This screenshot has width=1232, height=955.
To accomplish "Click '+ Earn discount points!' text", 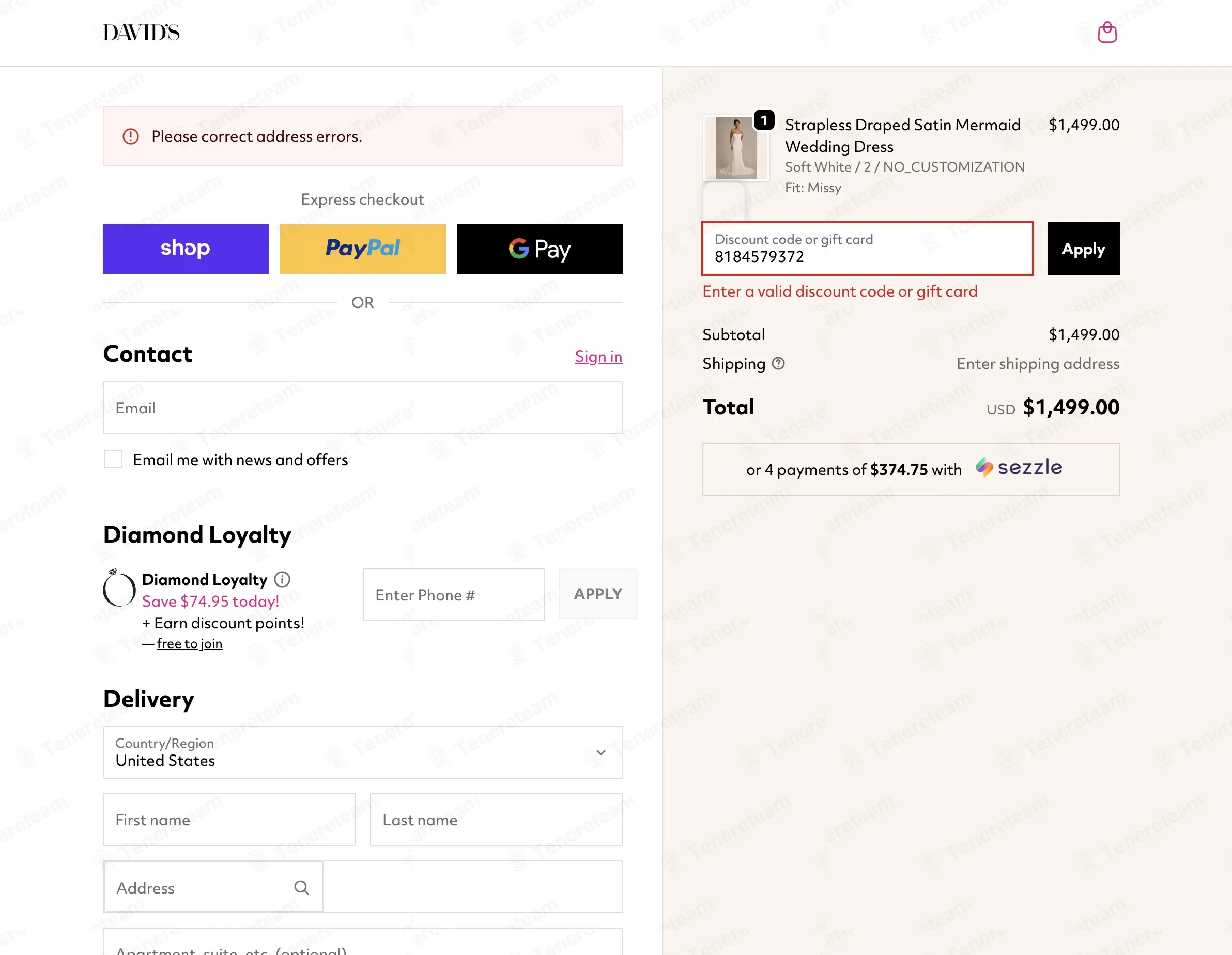I will 223,623.
